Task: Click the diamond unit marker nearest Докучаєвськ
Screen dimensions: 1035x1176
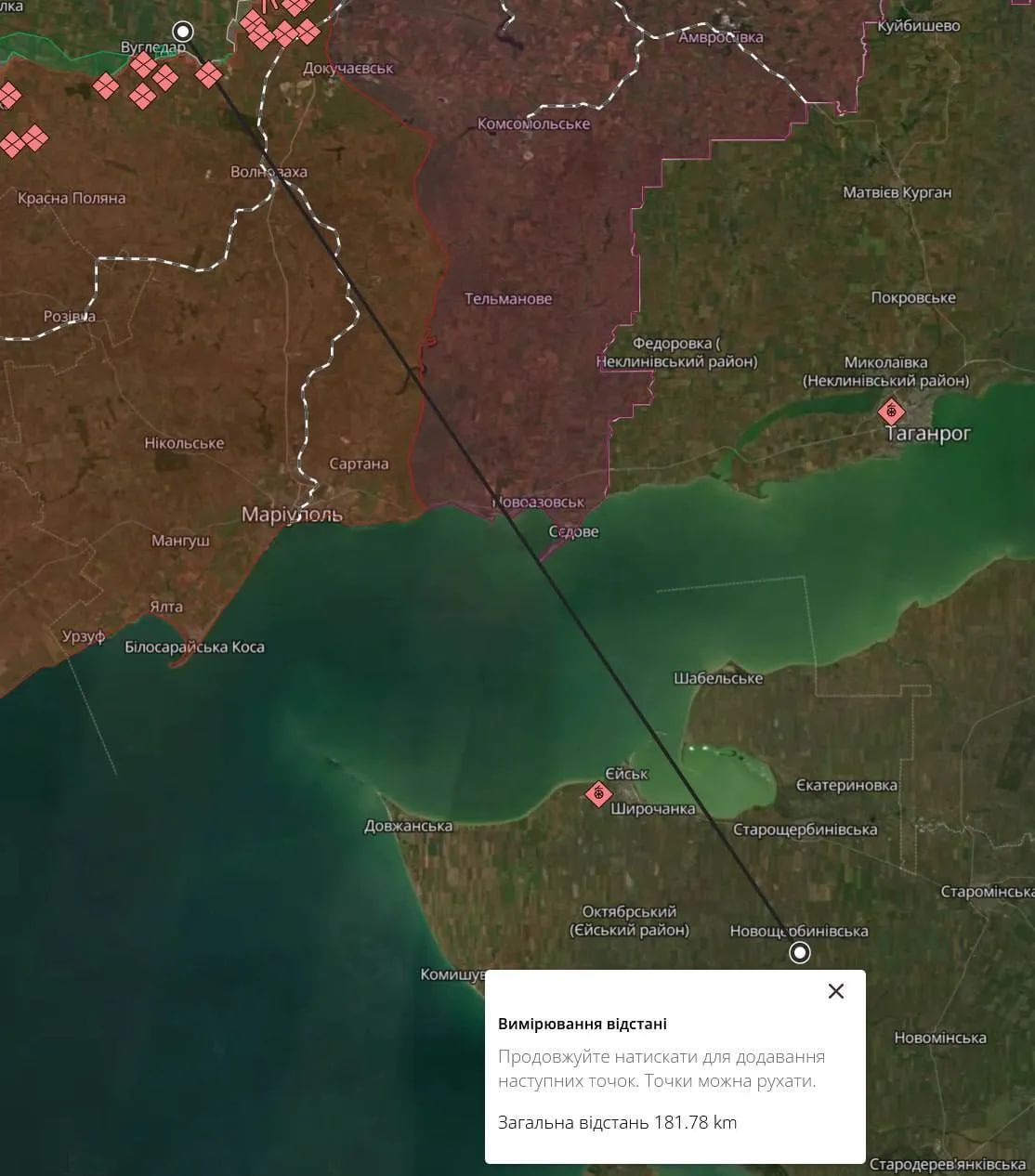Action: coord(307,33)
